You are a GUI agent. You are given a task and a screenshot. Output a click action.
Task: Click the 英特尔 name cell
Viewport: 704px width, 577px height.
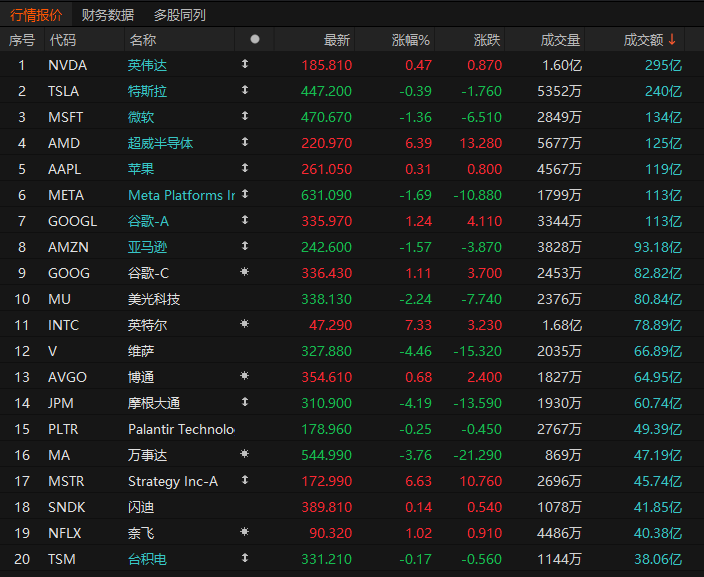(x=147, y=326)
